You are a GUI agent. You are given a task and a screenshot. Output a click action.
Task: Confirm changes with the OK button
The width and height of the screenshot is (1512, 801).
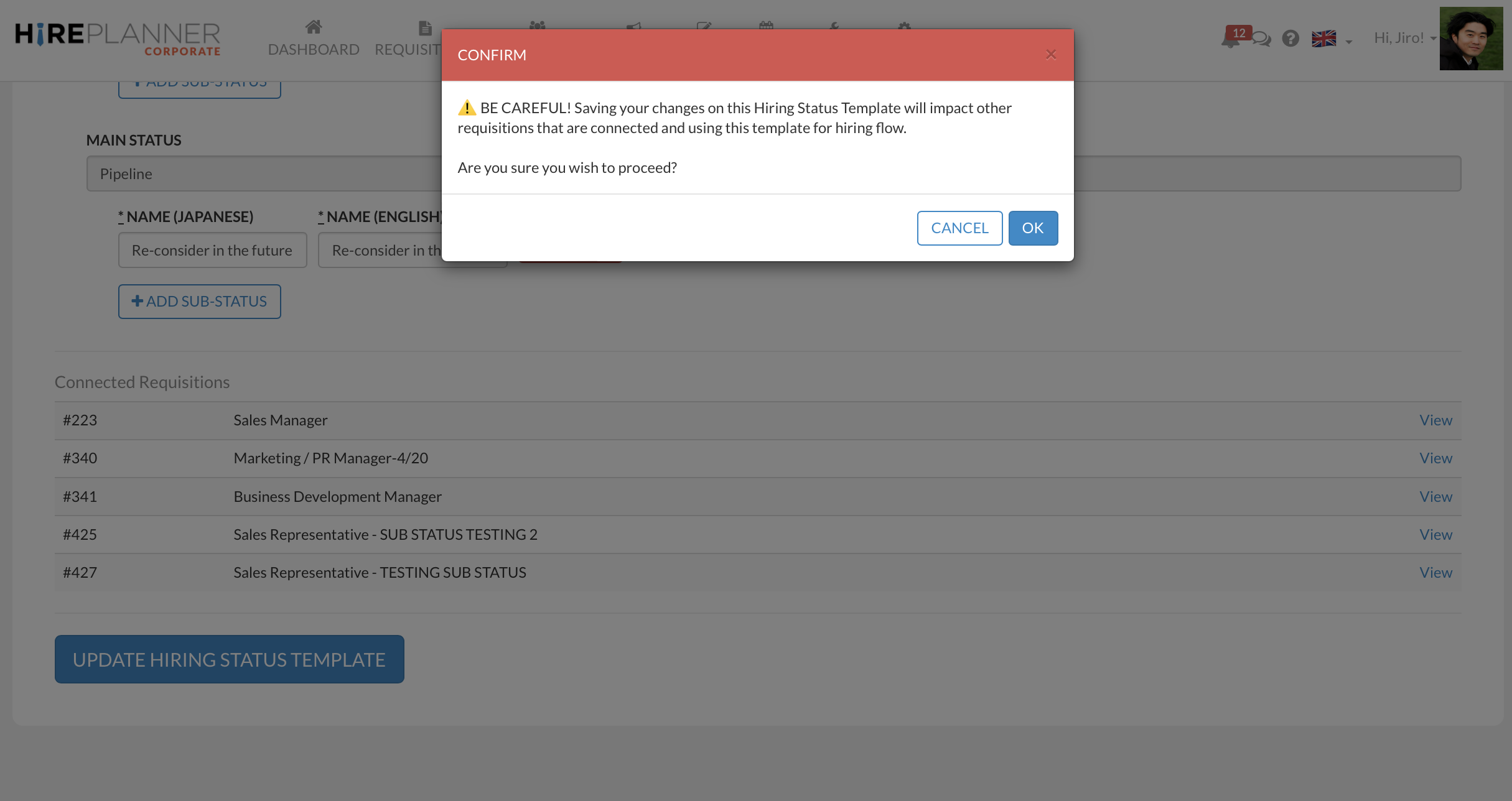1032,228
